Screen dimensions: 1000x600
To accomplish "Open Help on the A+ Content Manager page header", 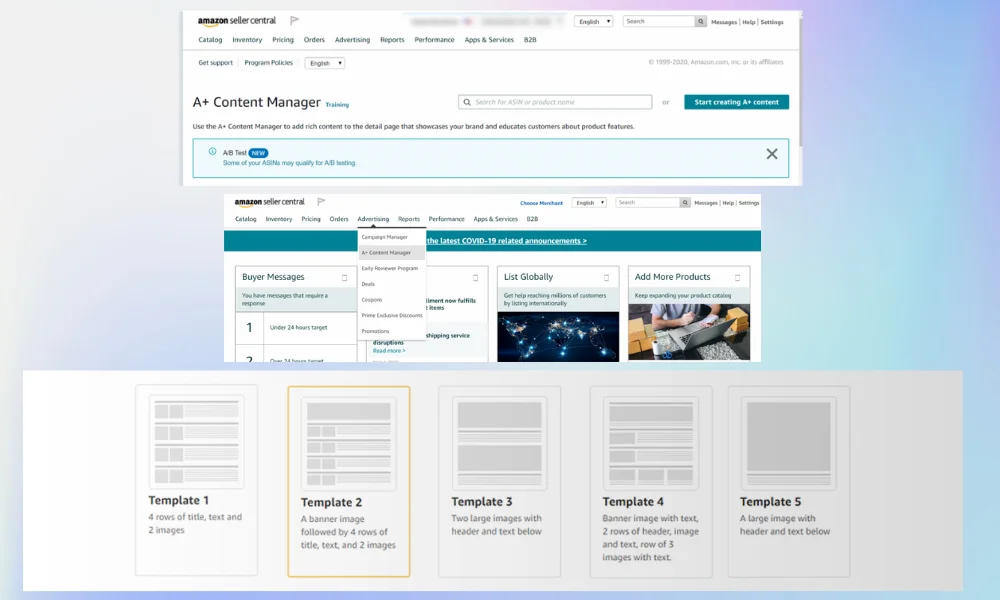I will 749,22.
